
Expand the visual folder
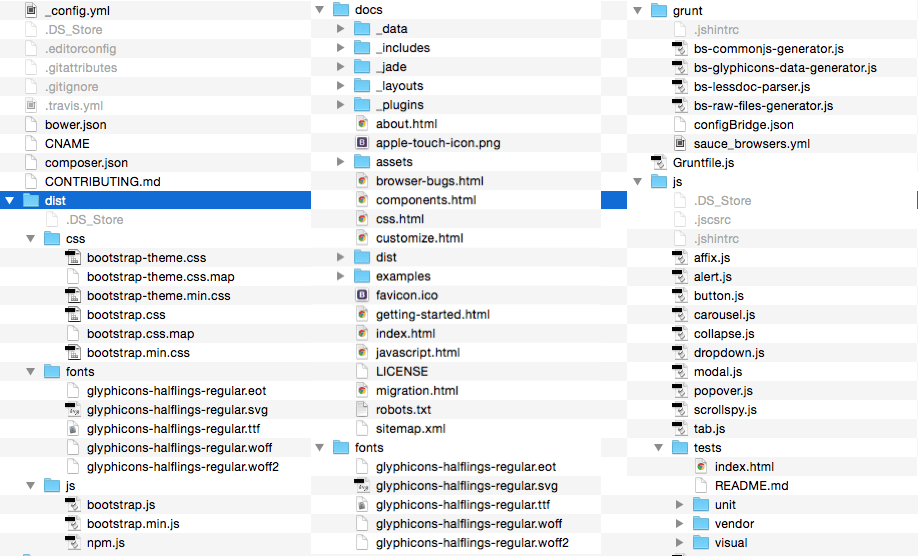click(x=679, y=543)
